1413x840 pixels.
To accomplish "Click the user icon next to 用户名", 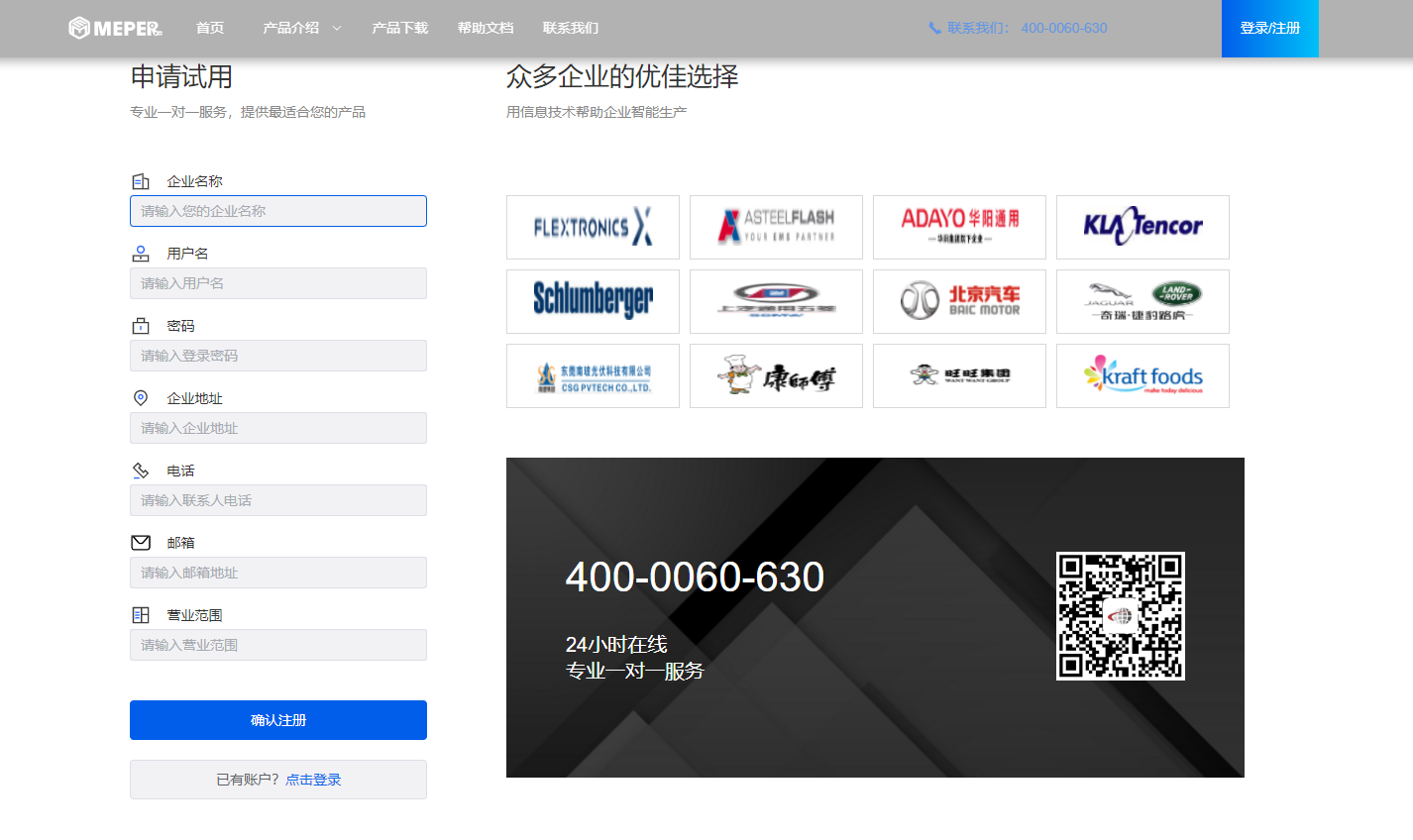I will point(141,254).
